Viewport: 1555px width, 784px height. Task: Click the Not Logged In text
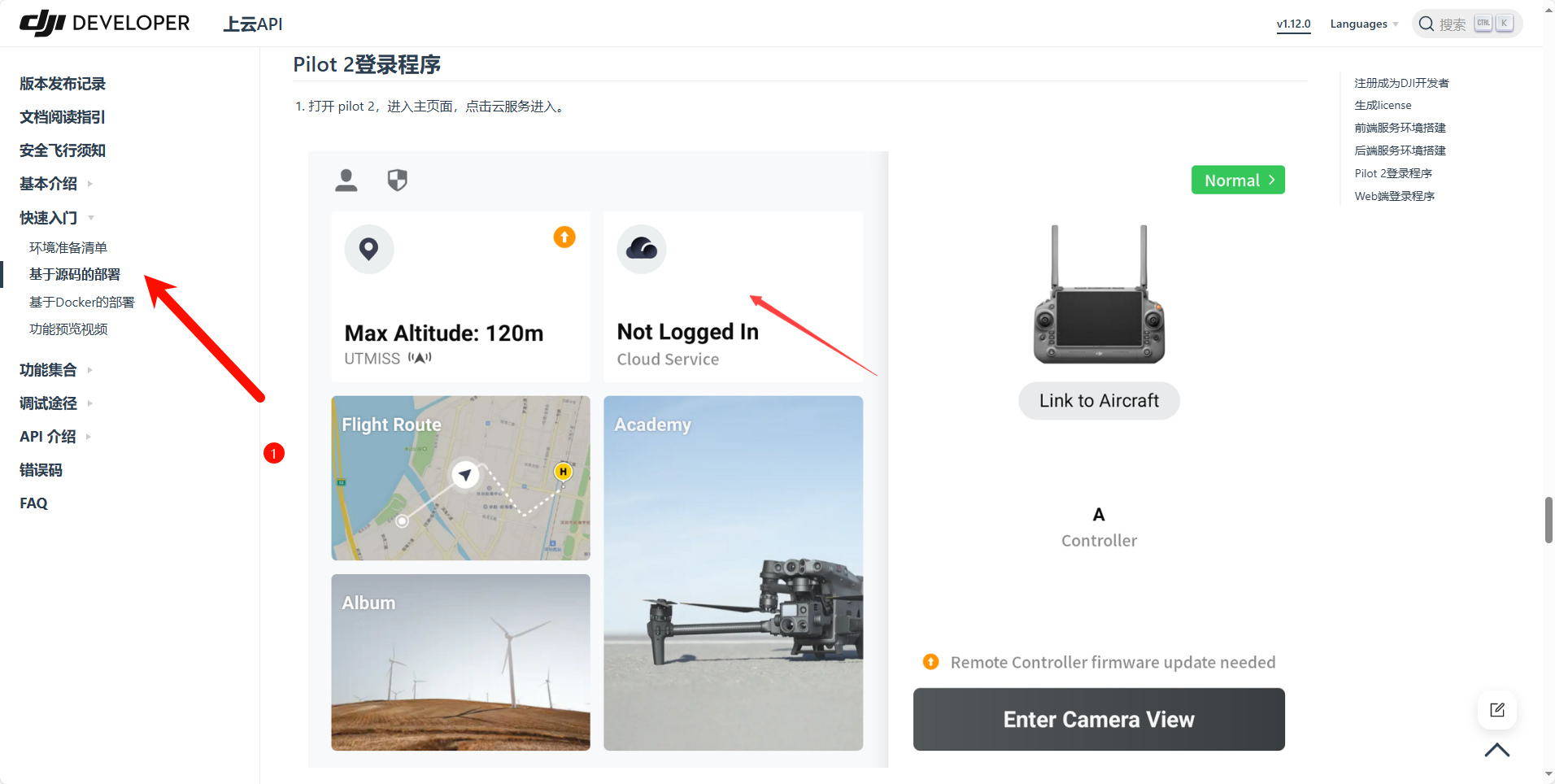coord(688,332)
